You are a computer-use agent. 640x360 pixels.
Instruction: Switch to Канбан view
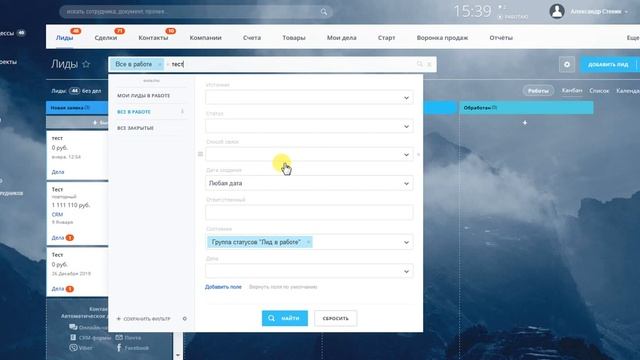572,91
